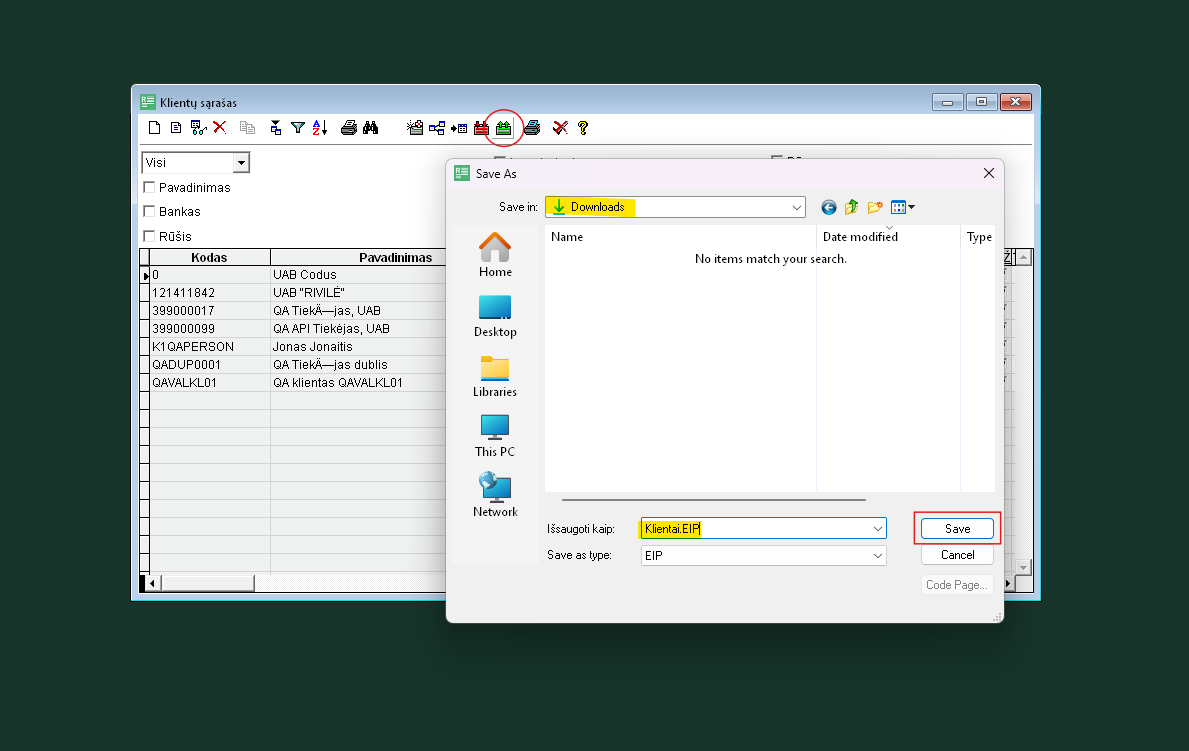Click the funnel filter icon
1189x751 pixels.
[298, 127]
